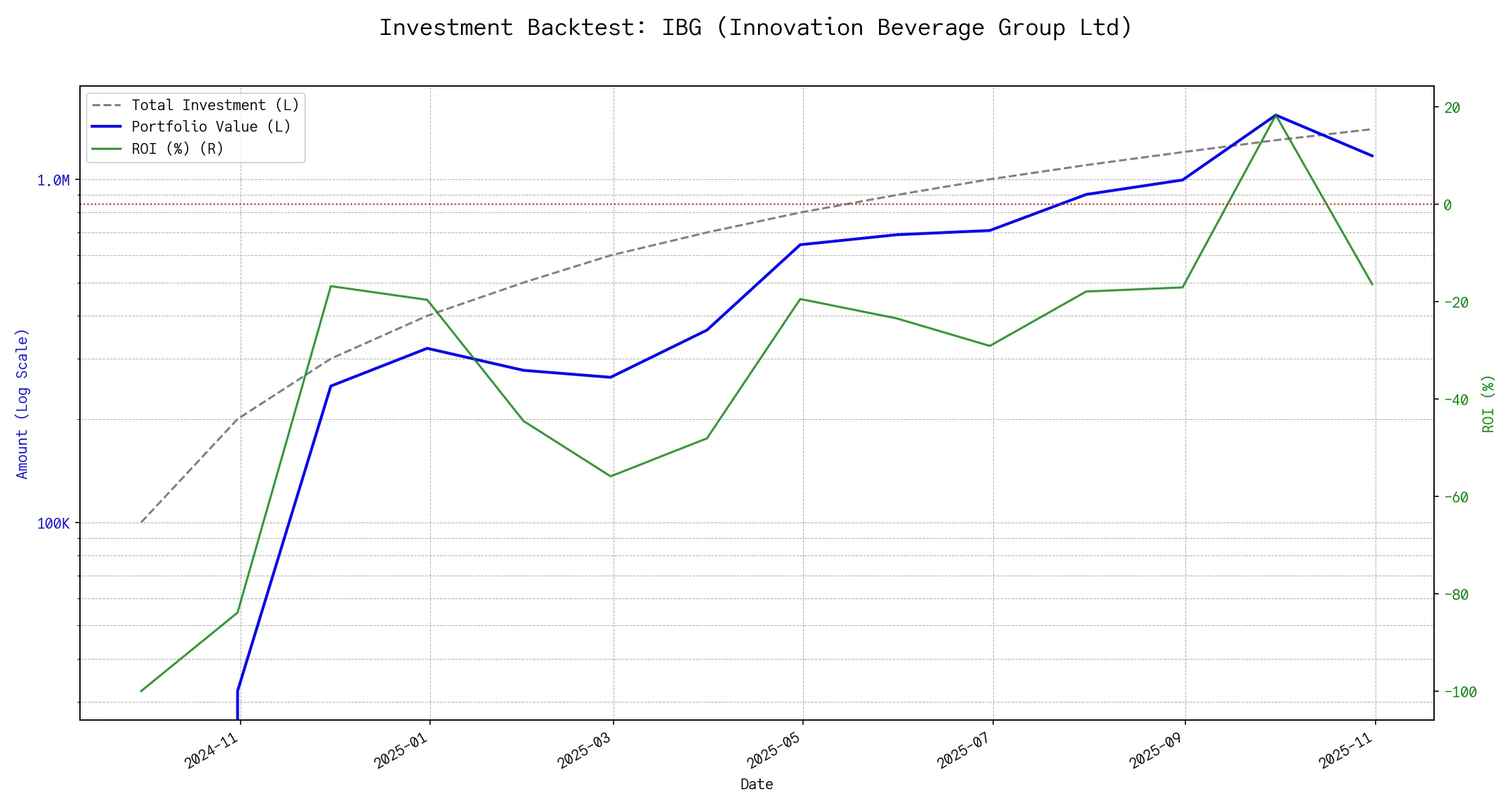Viewport: 1512px width, 806px height.
Task: Click the 2025-09 date axis label
Action: click(1157, 750)
